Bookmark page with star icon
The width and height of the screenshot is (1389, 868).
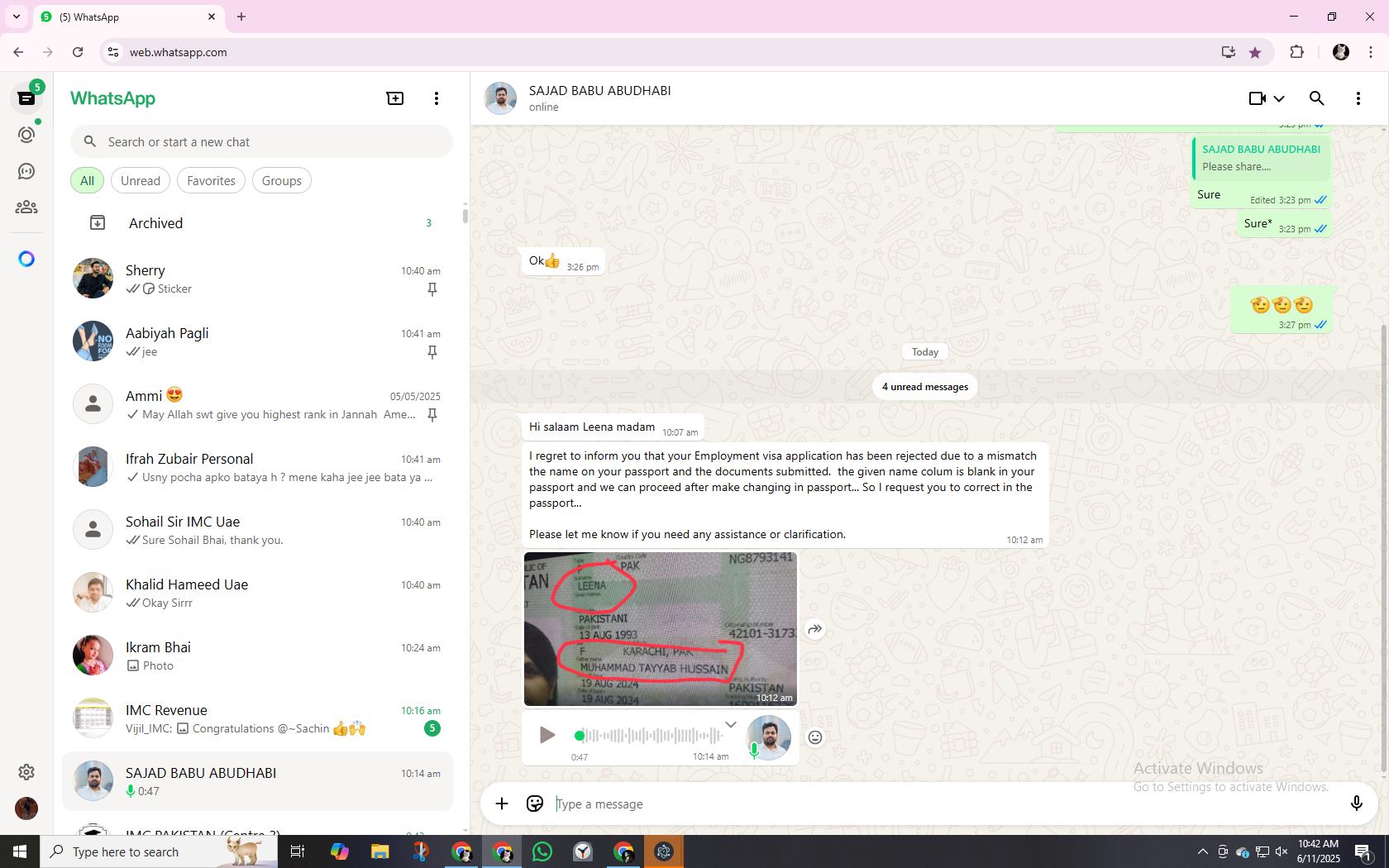tap(1255, 52)
